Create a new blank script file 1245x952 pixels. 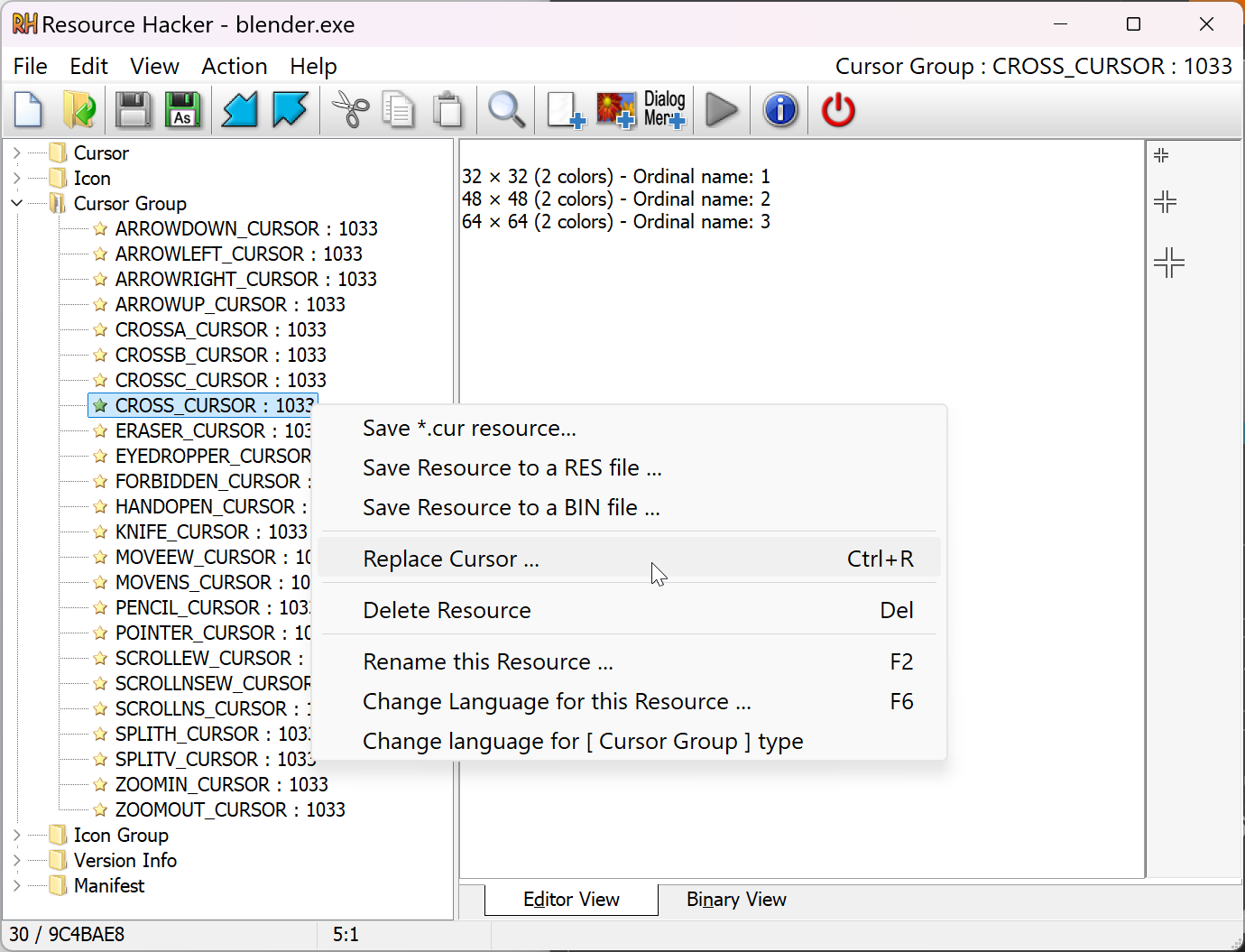point(29,110)
